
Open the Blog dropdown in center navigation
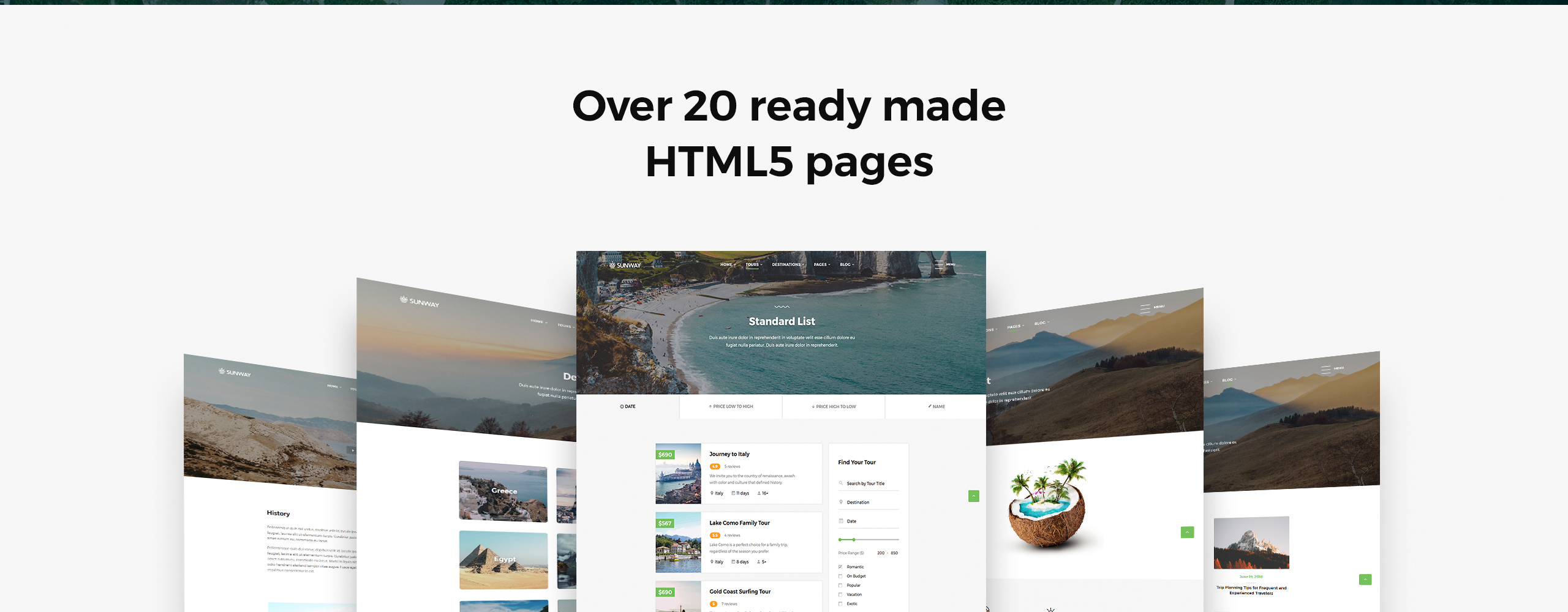tap(846, 264)
